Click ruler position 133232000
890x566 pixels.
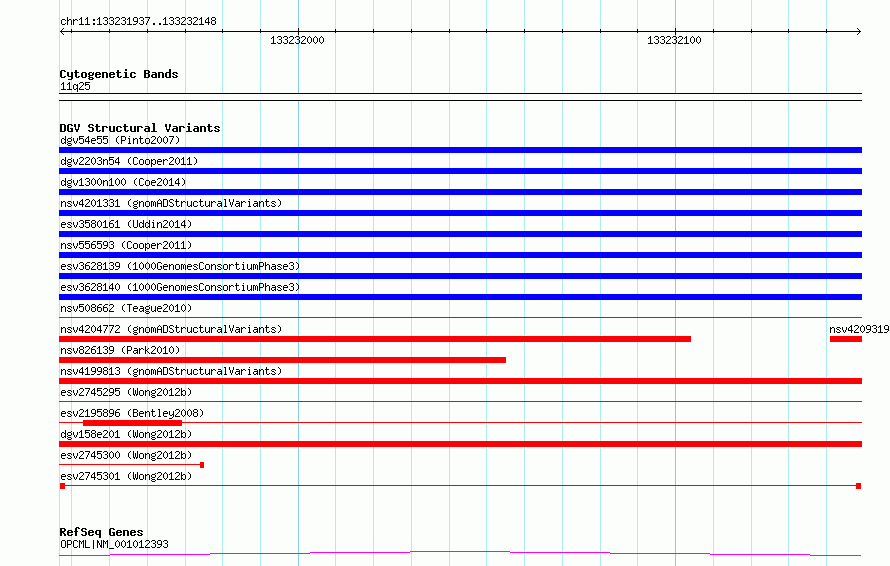point(297,40)
